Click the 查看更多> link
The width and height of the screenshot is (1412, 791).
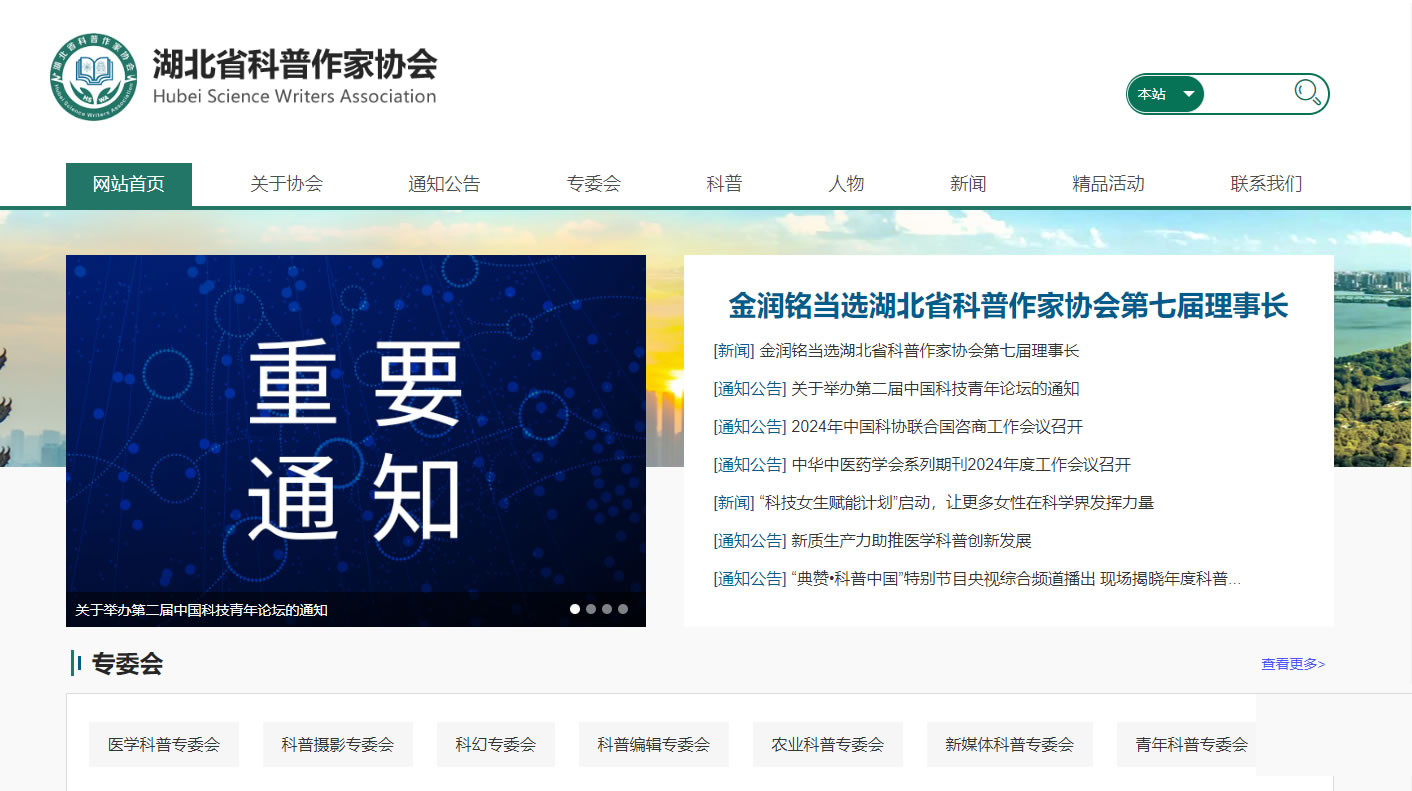pos(1292,664)
